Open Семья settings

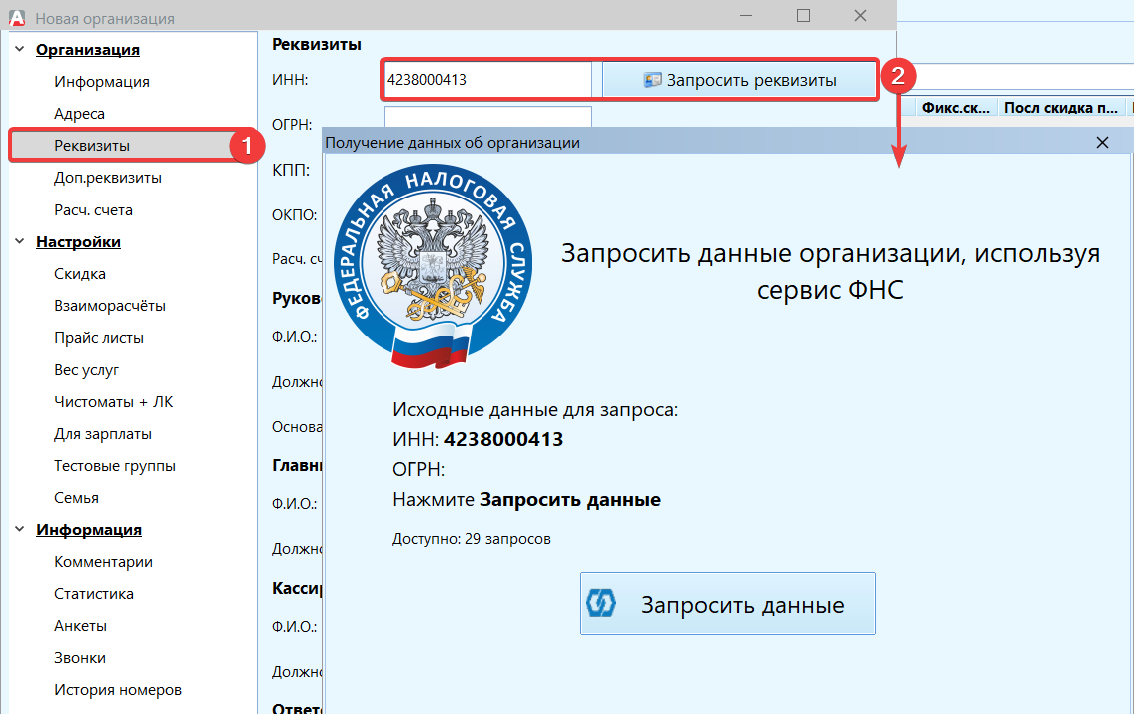point(77,498)
